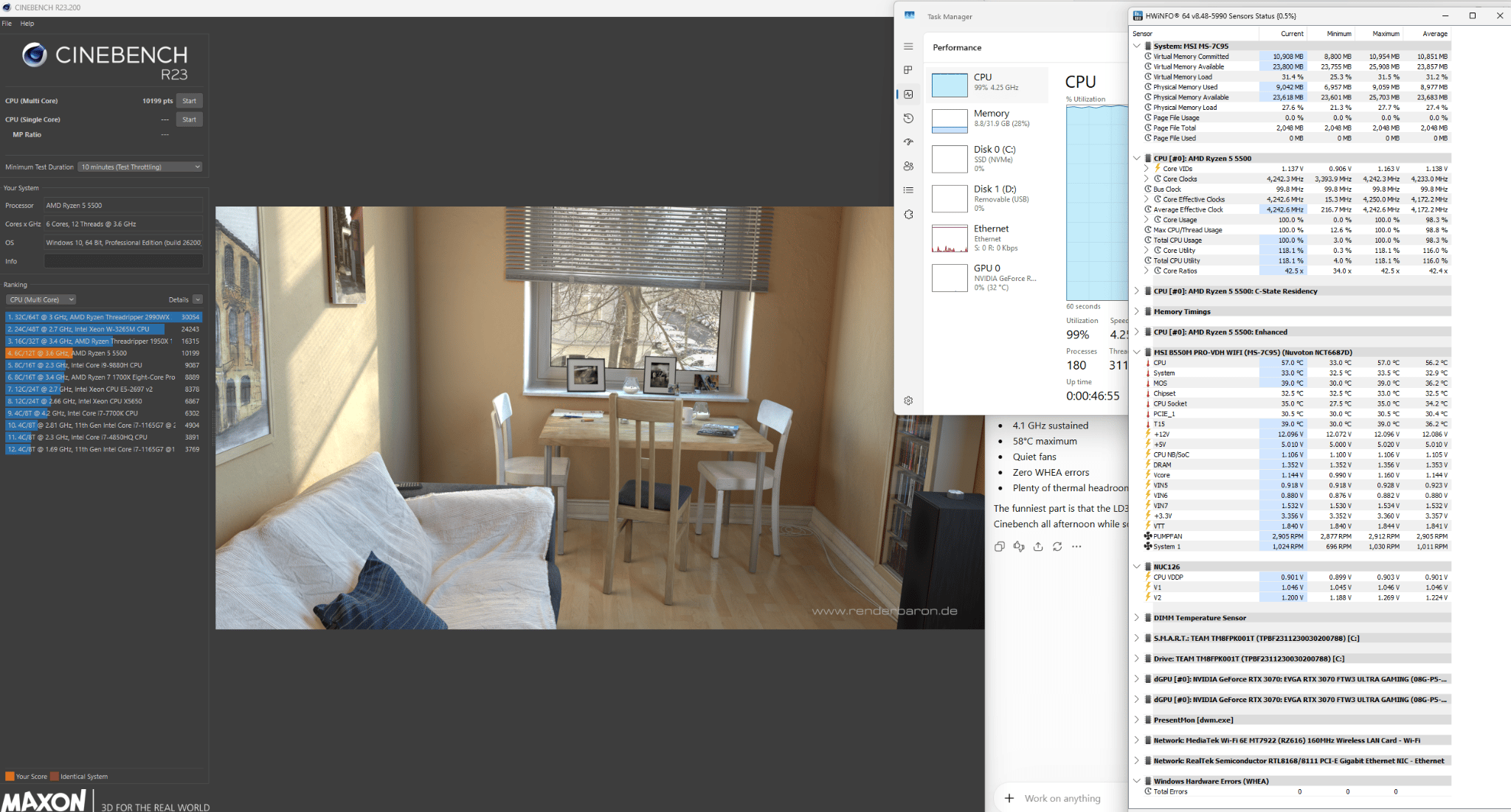Select Intel Core i9-9880H ranking row
The height and width of the screenshot is (812, 1511).
point(103,365)
